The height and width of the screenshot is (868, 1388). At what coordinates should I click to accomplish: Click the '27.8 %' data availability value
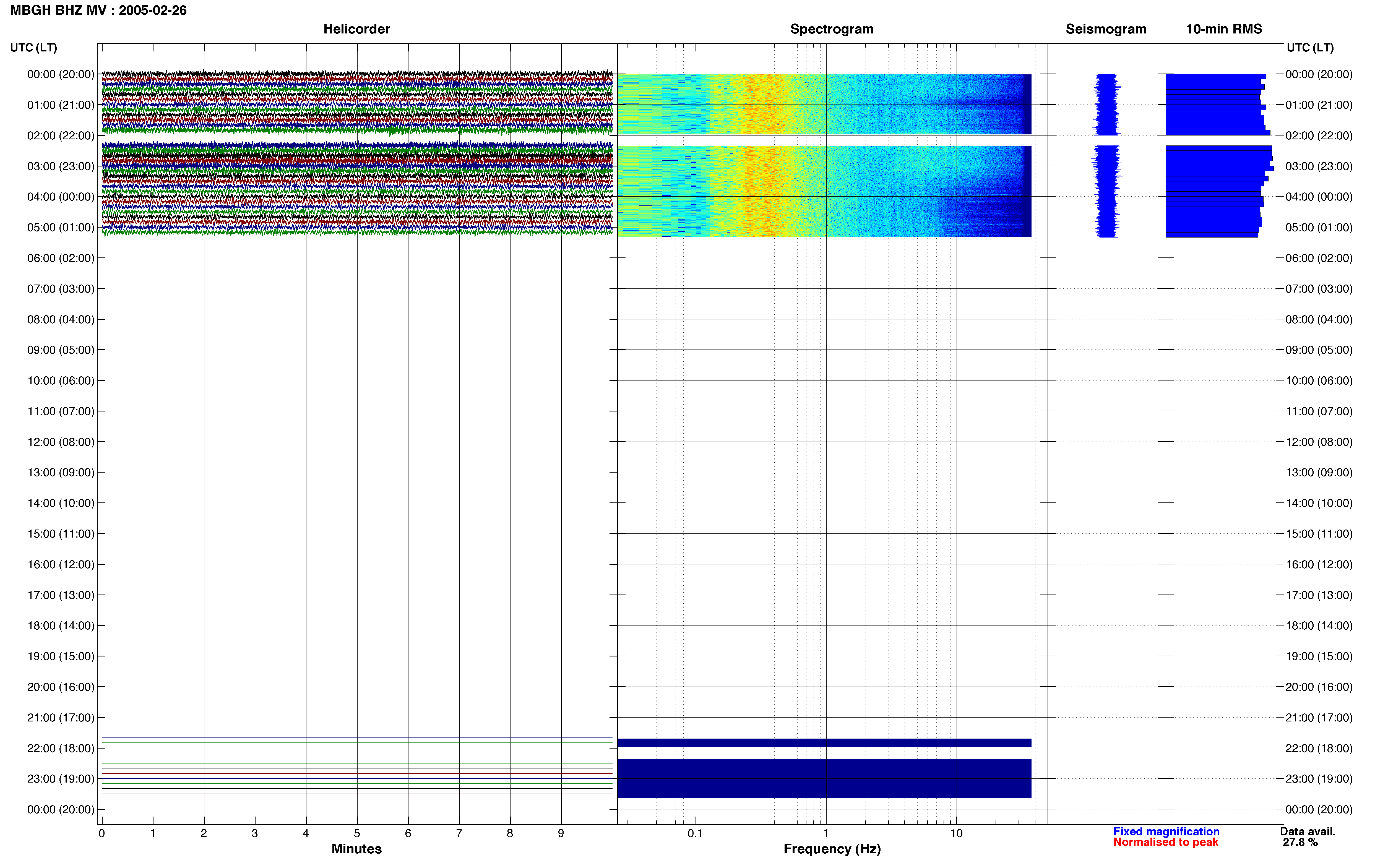point(1300,842)
